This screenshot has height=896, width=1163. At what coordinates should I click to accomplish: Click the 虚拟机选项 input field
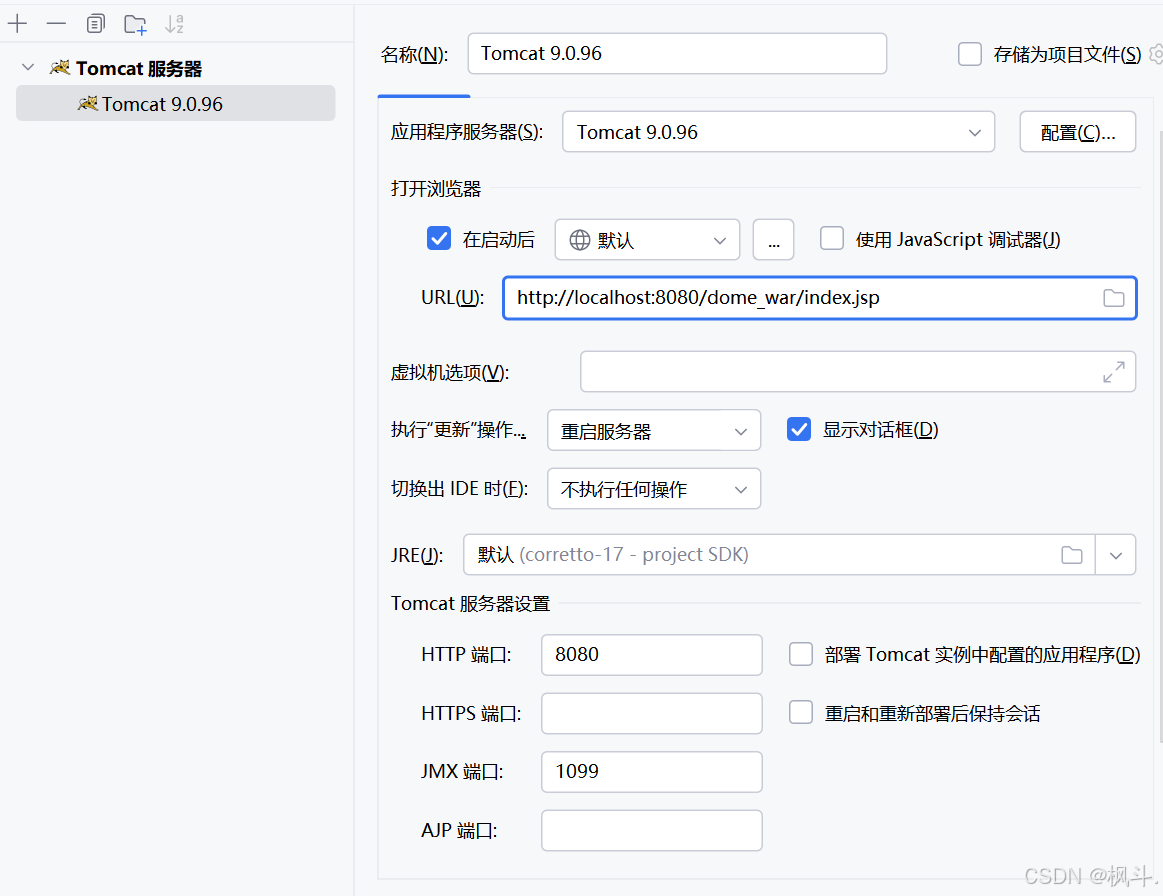click(x=857, y=372)
